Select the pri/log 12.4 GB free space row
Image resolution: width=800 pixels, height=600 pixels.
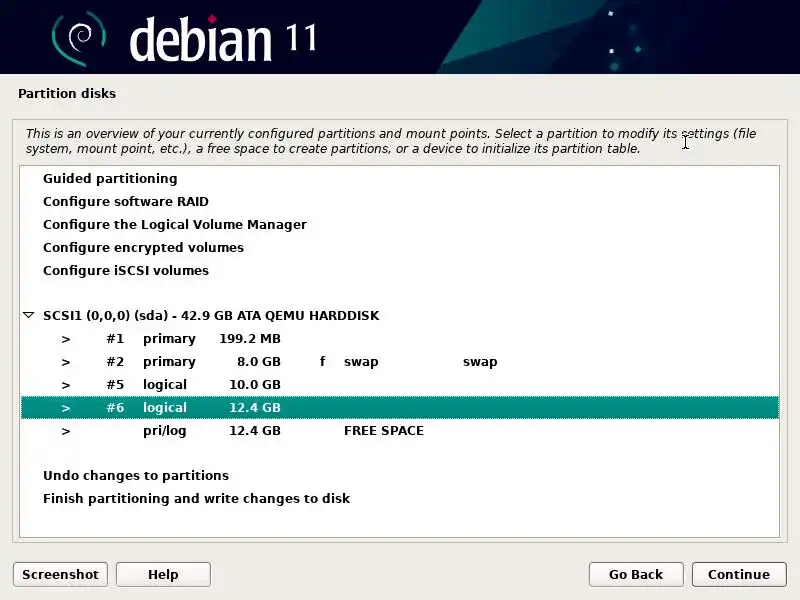pyautogui.click(x=400, y=431)
